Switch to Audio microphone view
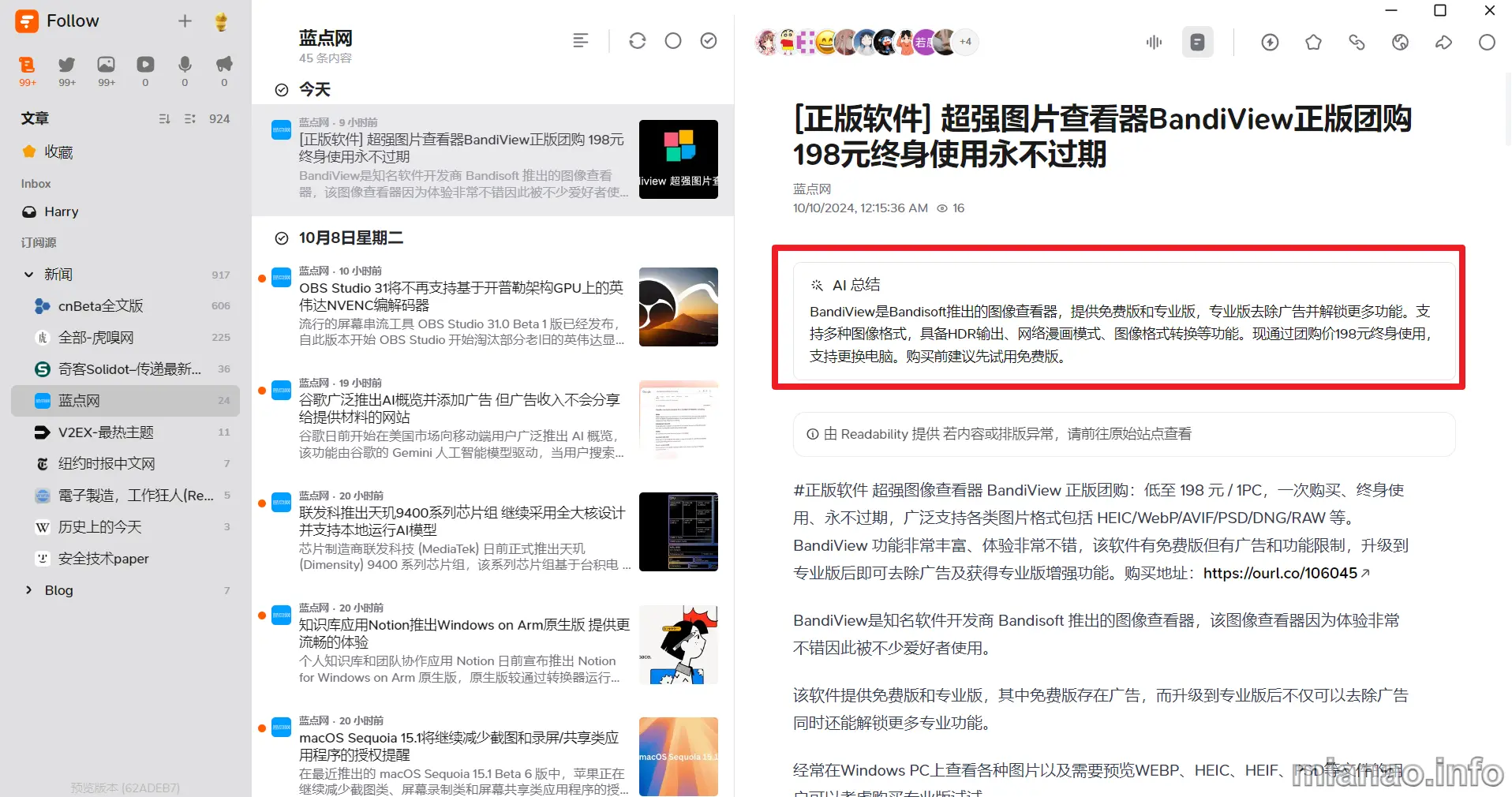Screen dimensions: 1512x797 (185, 70)
